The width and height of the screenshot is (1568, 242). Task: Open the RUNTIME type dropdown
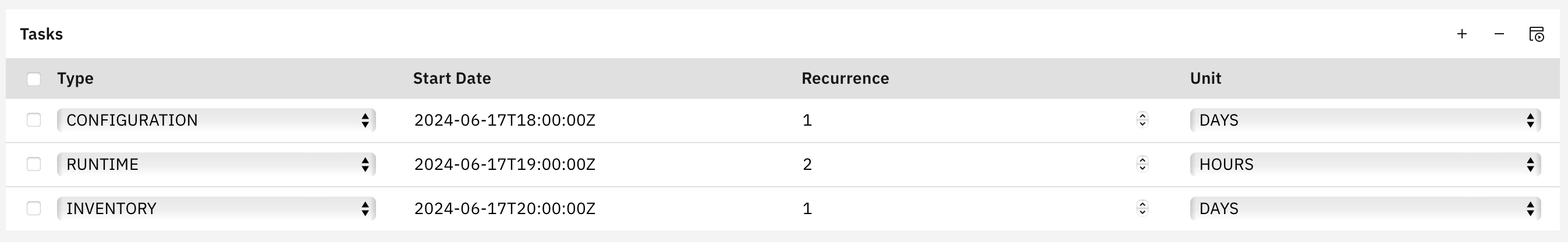[x=216, y=164]
